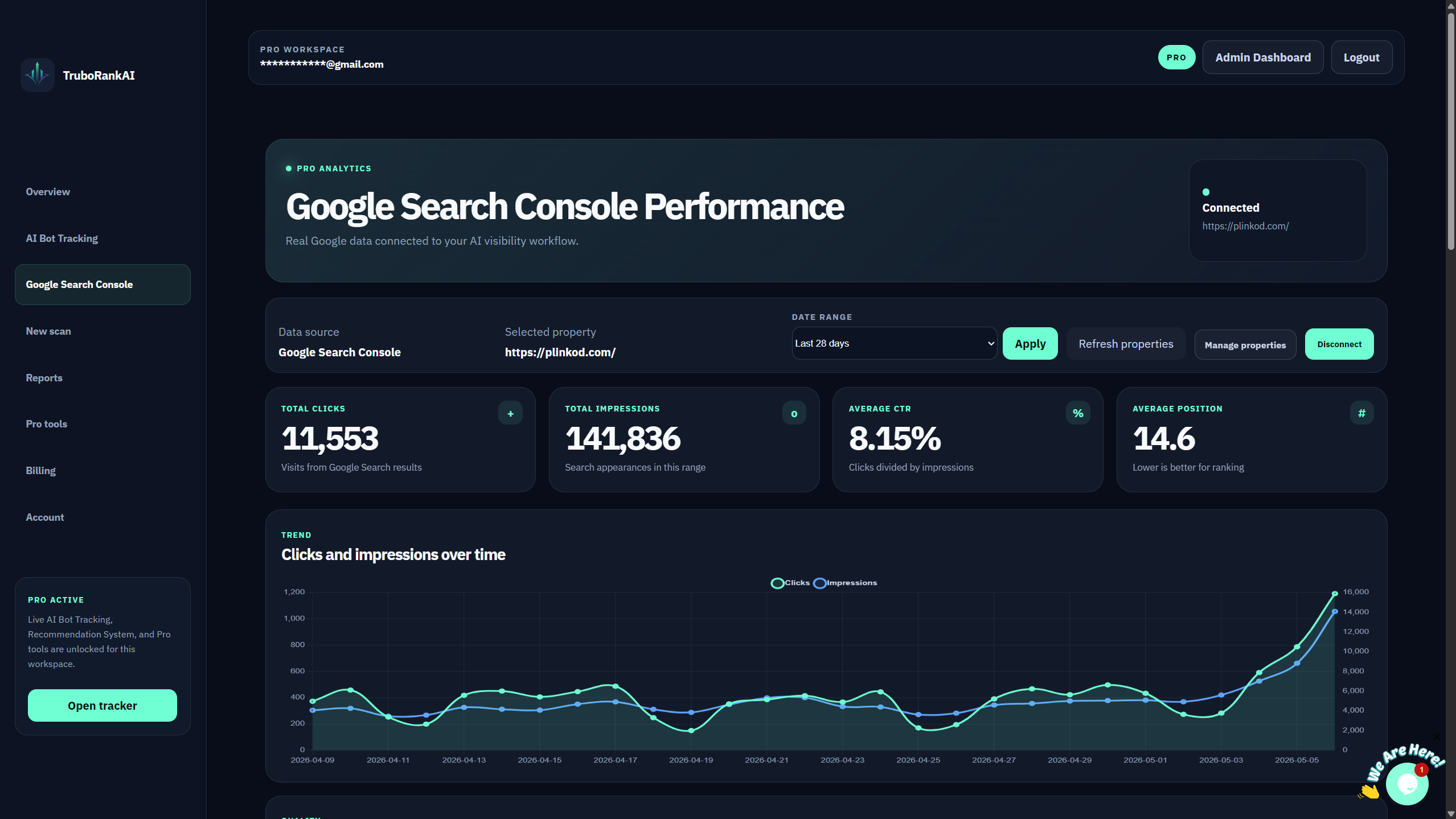Click the Average CTR value 8.15%
Viewport: 1456px width, 819px height.
895,439
